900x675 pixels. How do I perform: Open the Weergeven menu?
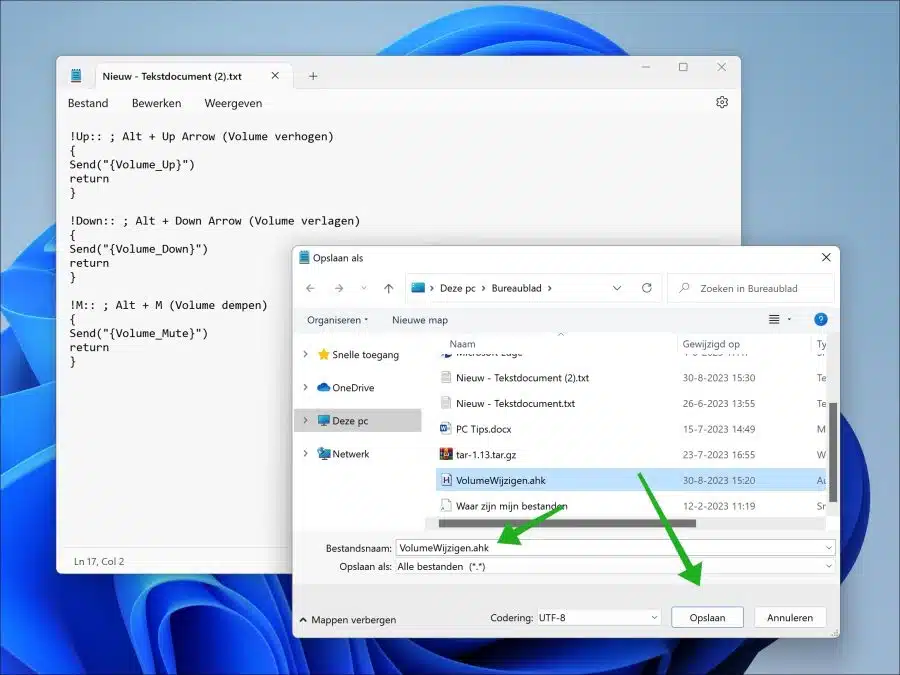pos(233,103)
